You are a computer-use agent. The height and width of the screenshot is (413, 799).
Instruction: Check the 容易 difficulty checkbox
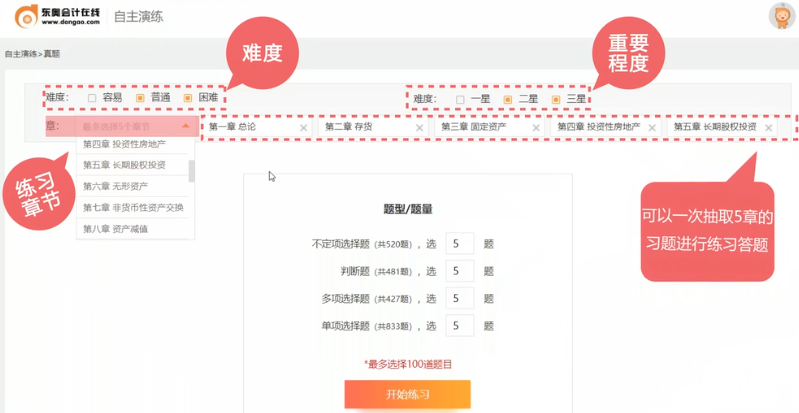pyautogui.click(x=92, y=98)
